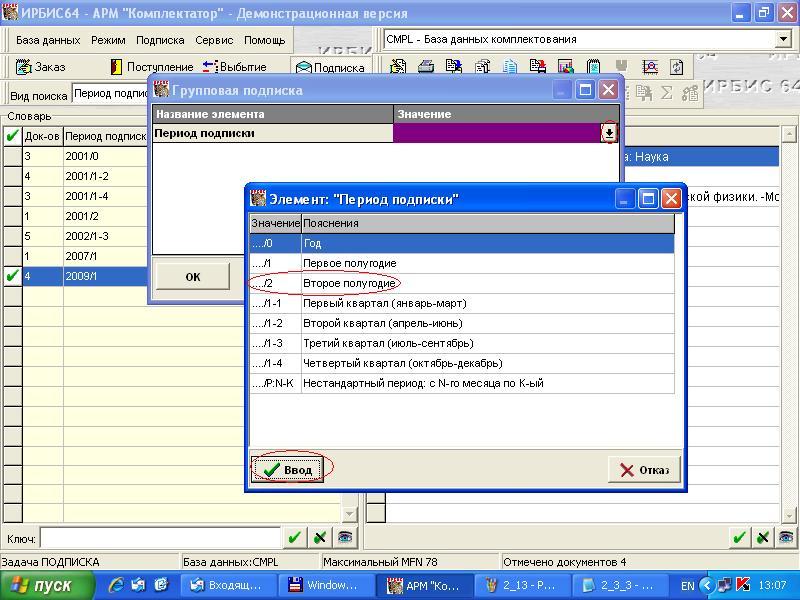800x600 pixels.
Task: Open the Сервис menu
Action: 214,41
